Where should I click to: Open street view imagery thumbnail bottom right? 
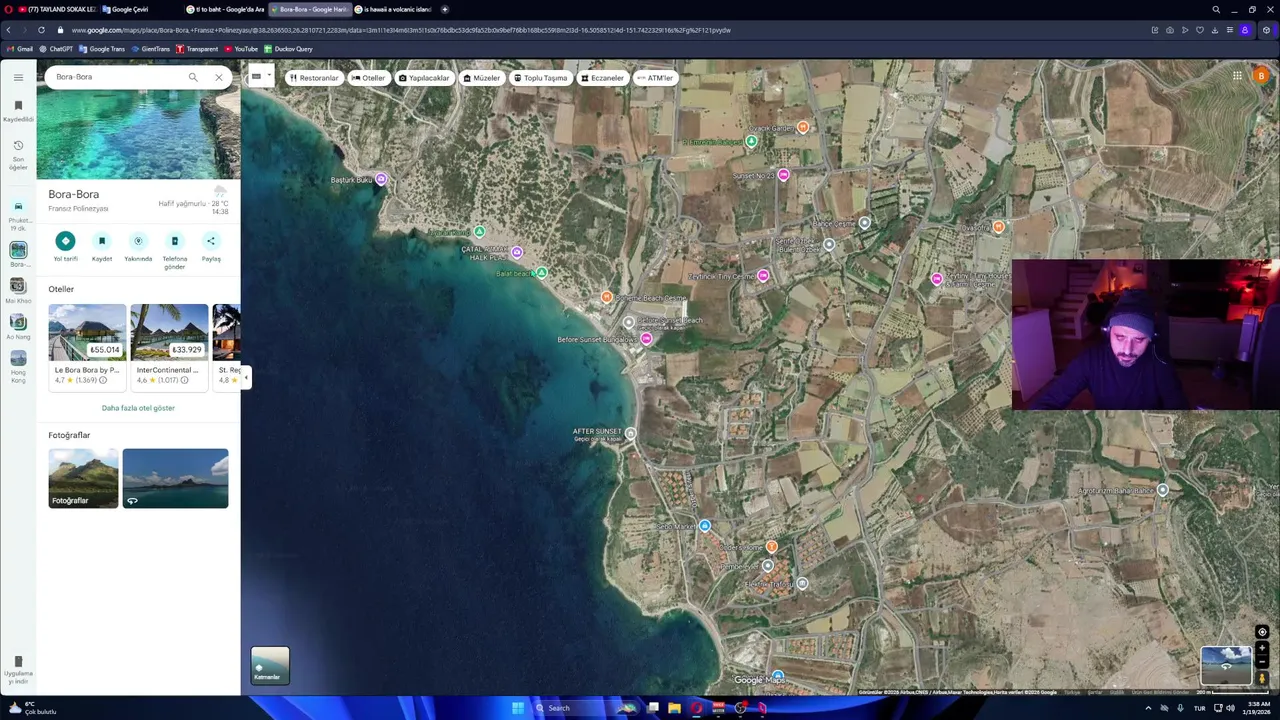tap(1226, 666)
